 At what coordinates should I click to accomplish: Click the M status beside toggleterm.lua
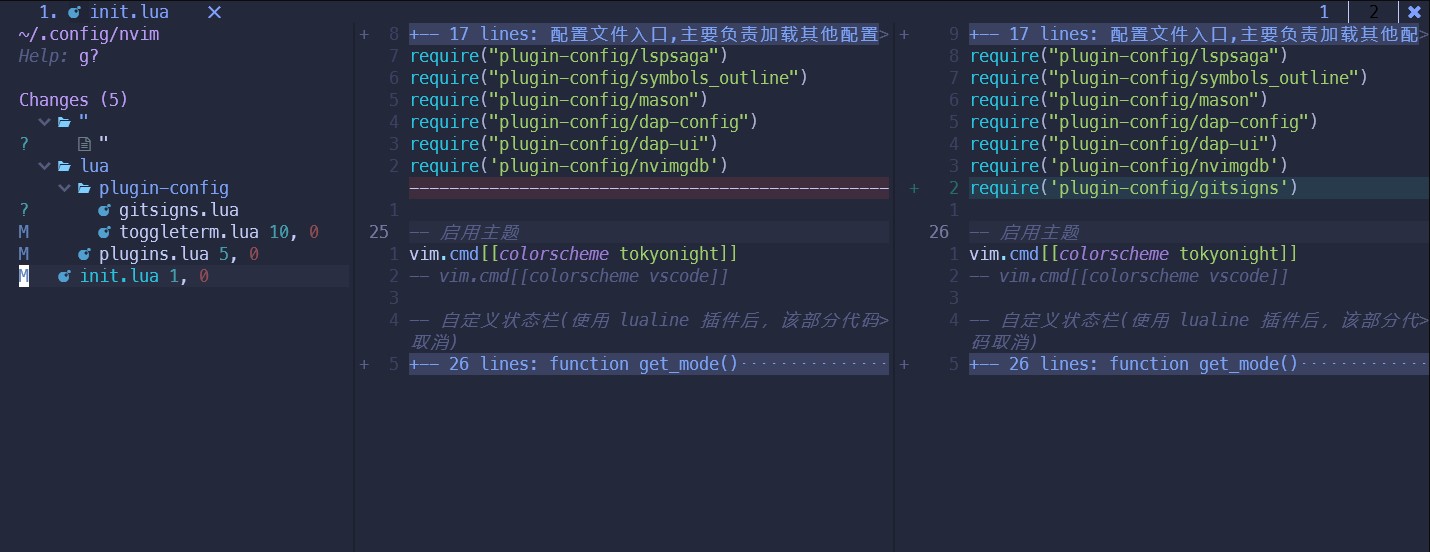tap(24, 232)
